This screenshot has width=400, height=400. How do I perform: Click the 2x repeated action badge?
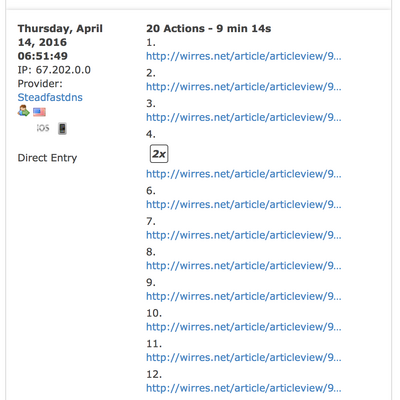(x=159, y=154)
